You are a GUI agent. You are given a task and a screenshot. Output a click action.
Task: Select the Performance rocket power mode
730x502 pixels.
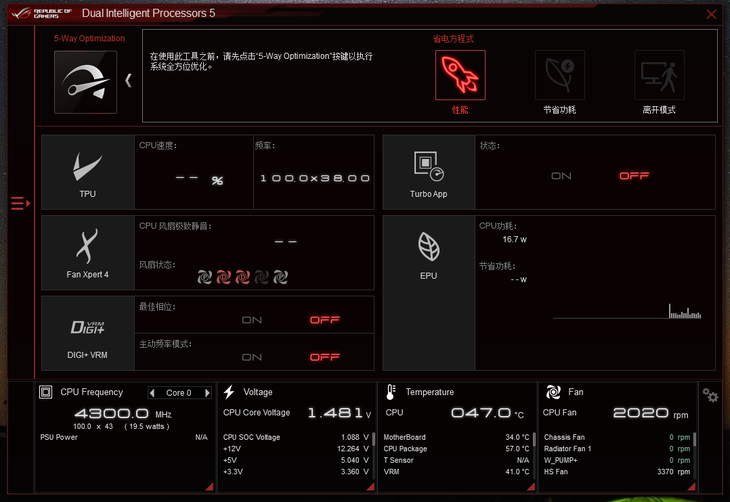(460, 75)
